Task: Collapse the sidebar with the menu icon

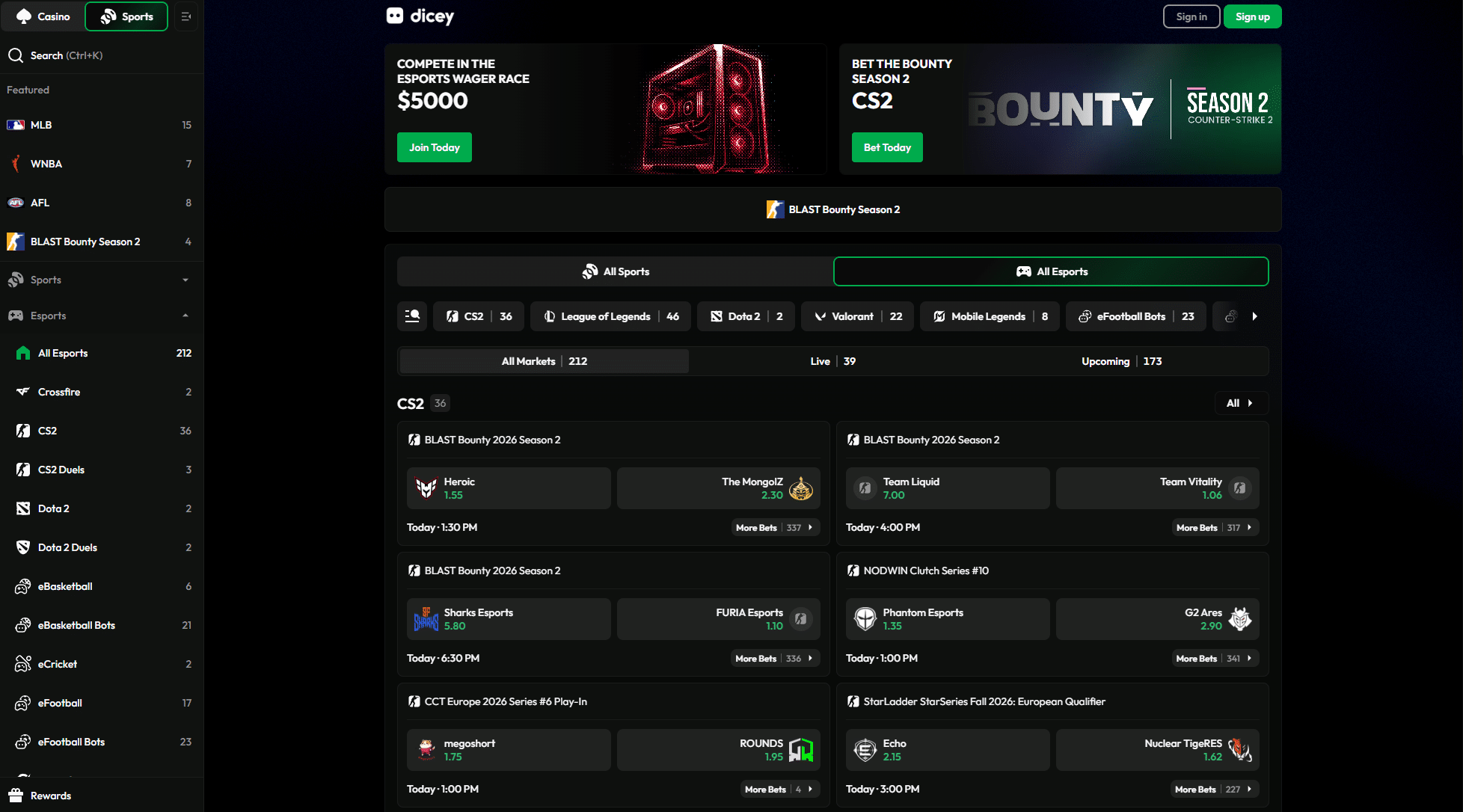Action: point(186,16)
